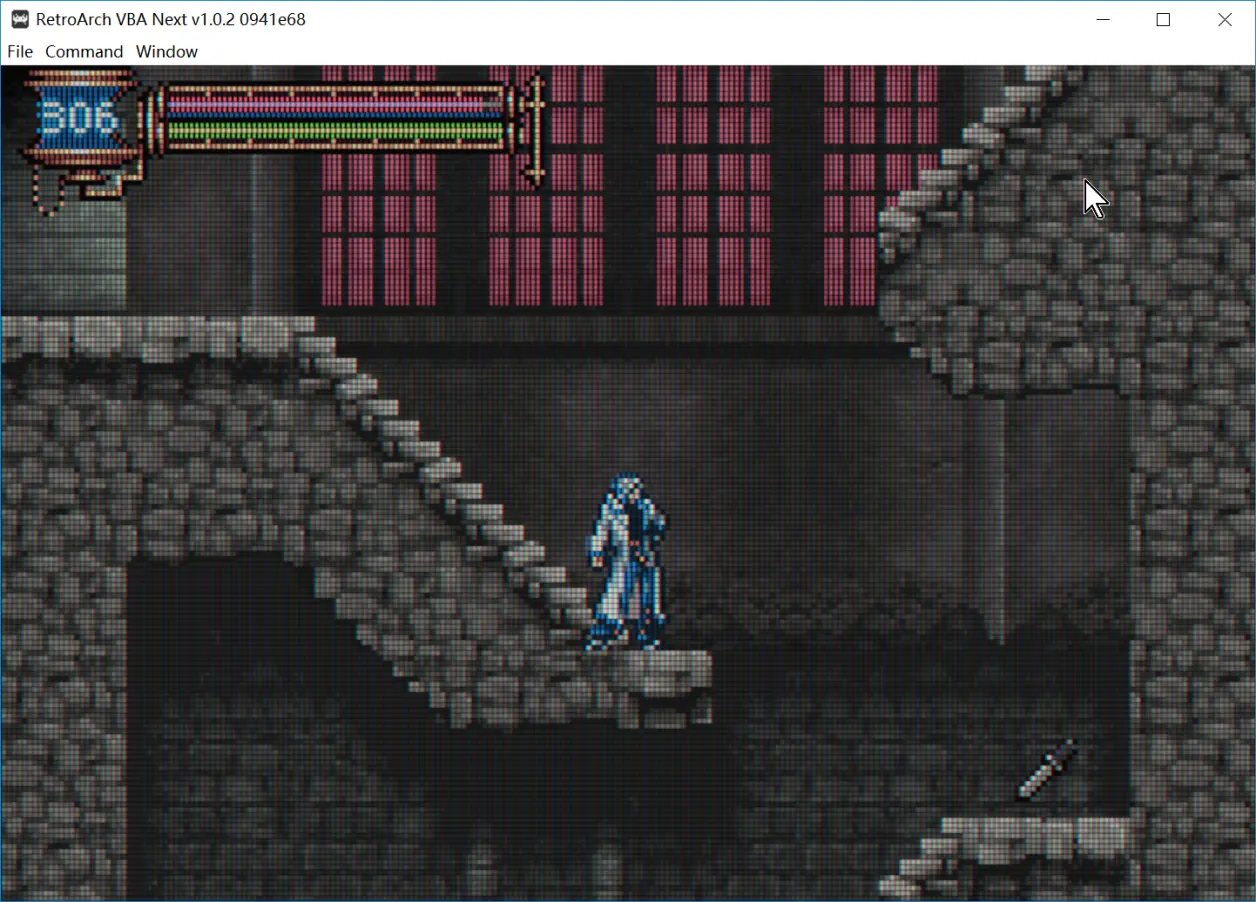
Task: Close the RetroArch window
Action: [1225, 19]
